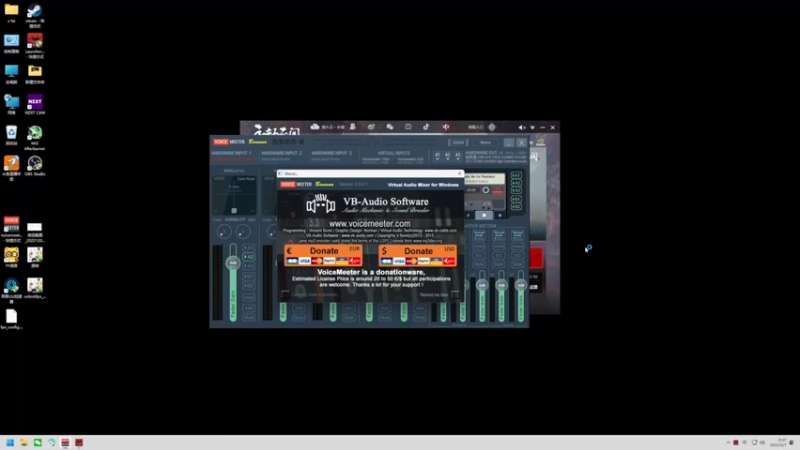Donate in USD via orange button
800x450 pixels.
pyautogui.click(x=418, y=255)
